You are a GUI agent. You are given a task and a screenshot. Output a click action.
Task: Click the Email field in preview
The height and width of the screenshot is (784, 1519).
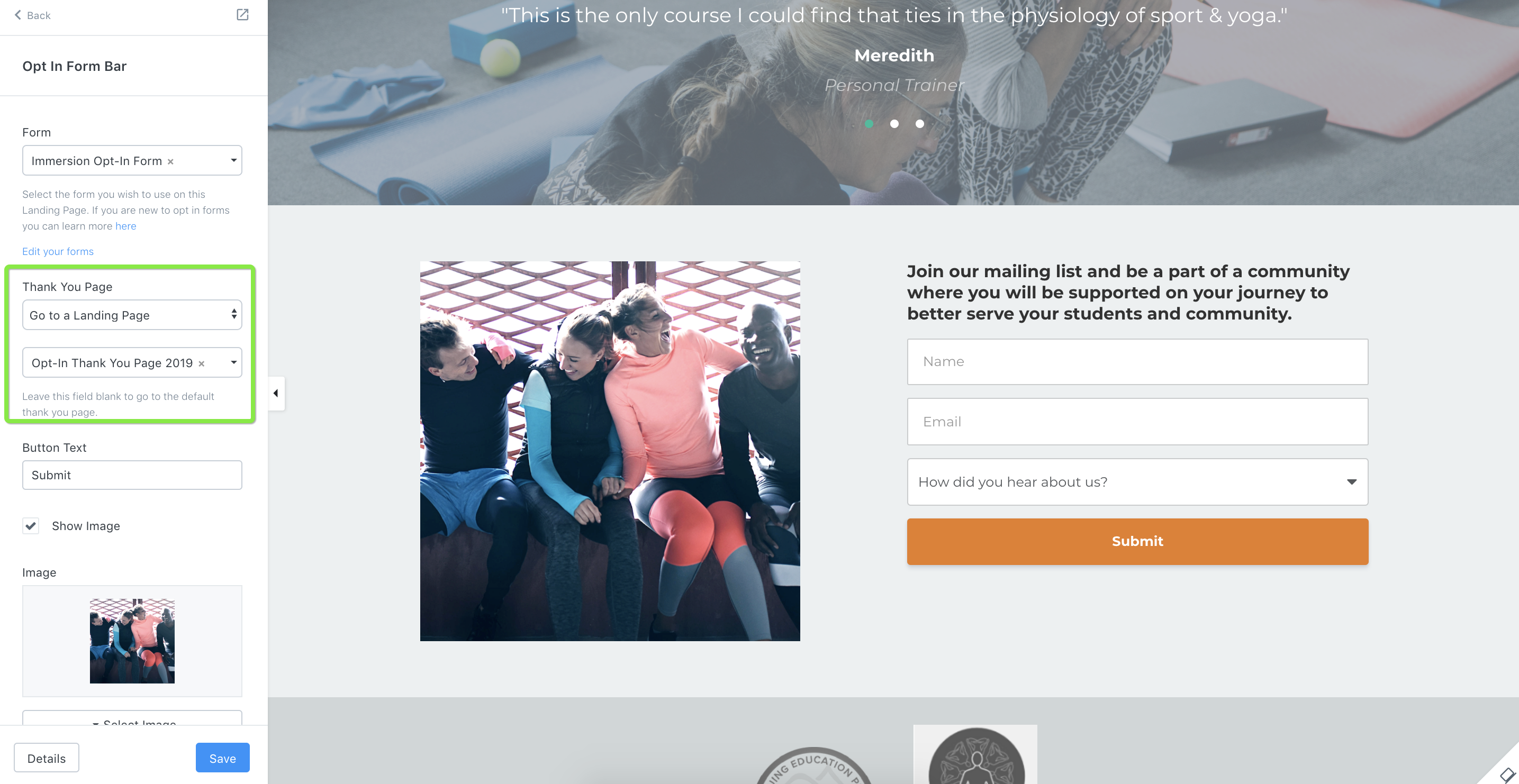click(x=1137, y=422)
